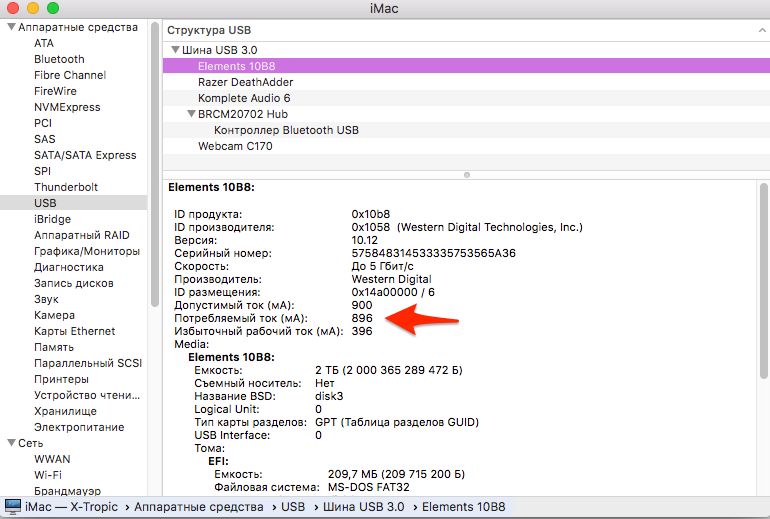Open Аппаратный RAID section
The height and width of the screenshot is (519, 770).
(82, 235)
